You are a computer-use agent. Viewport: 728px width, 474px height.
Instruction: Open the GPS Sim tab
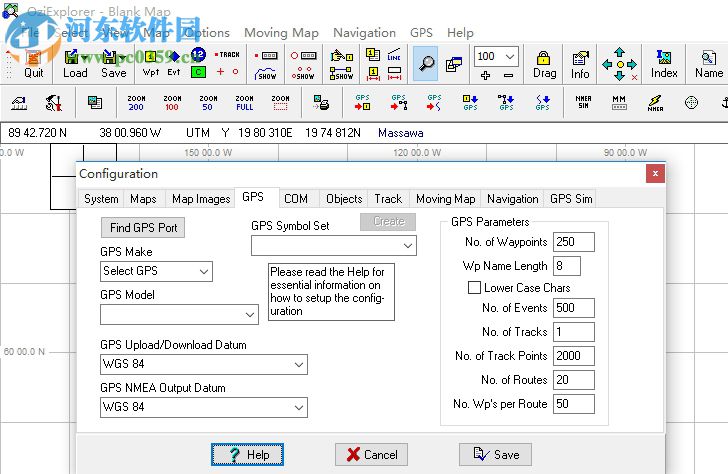coord(571,199)
